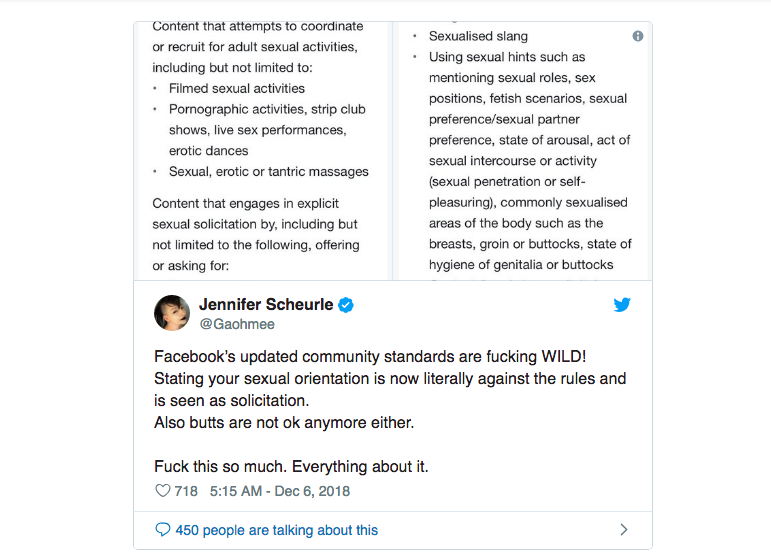
Task: Open the Jennifer Scheurle name link
Action: [x=266, y=305]
